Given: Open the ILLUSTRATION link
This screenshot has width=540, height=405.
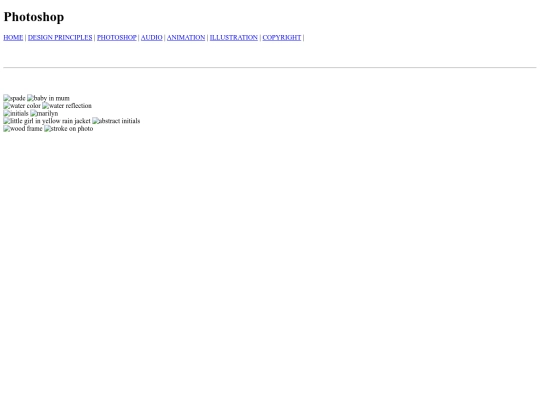Looking at the screenshot, I should (234, 38).
